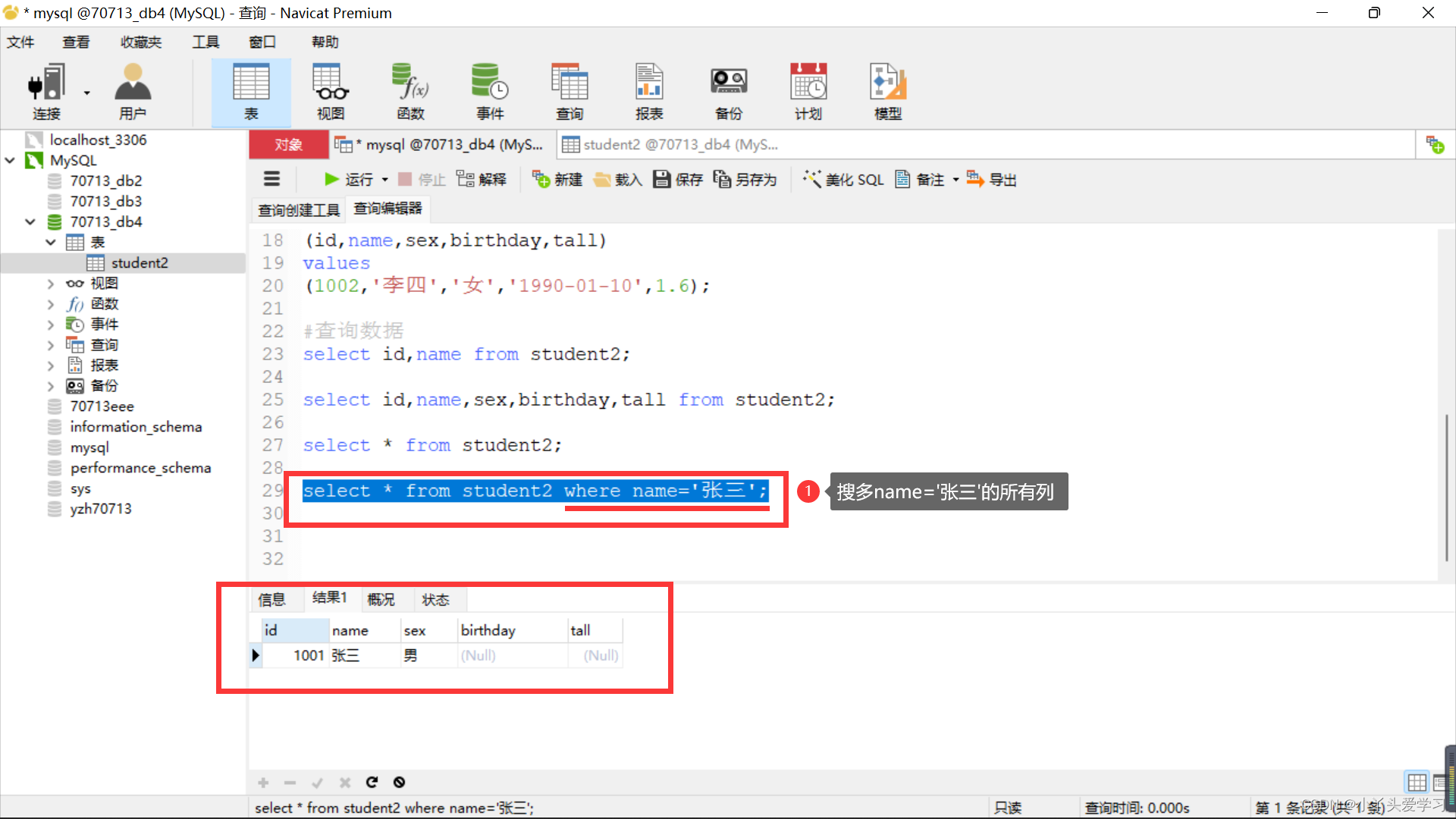Open the 事件 event tool
This screenshot has height=819, width=1456.
[490, 92]
